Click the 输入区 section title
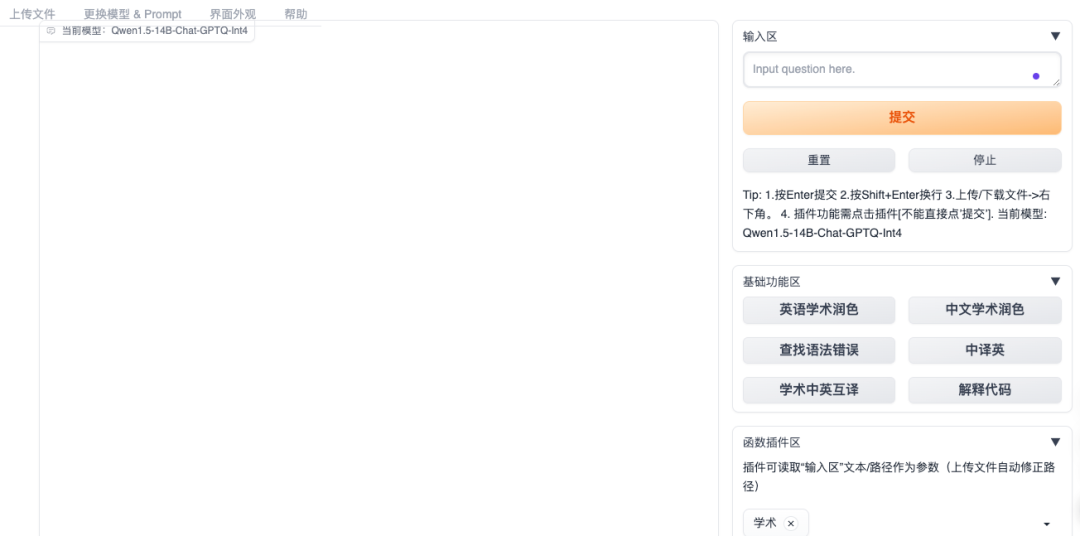The width and height of the screenshot is (1080, 536). (760, 37)
